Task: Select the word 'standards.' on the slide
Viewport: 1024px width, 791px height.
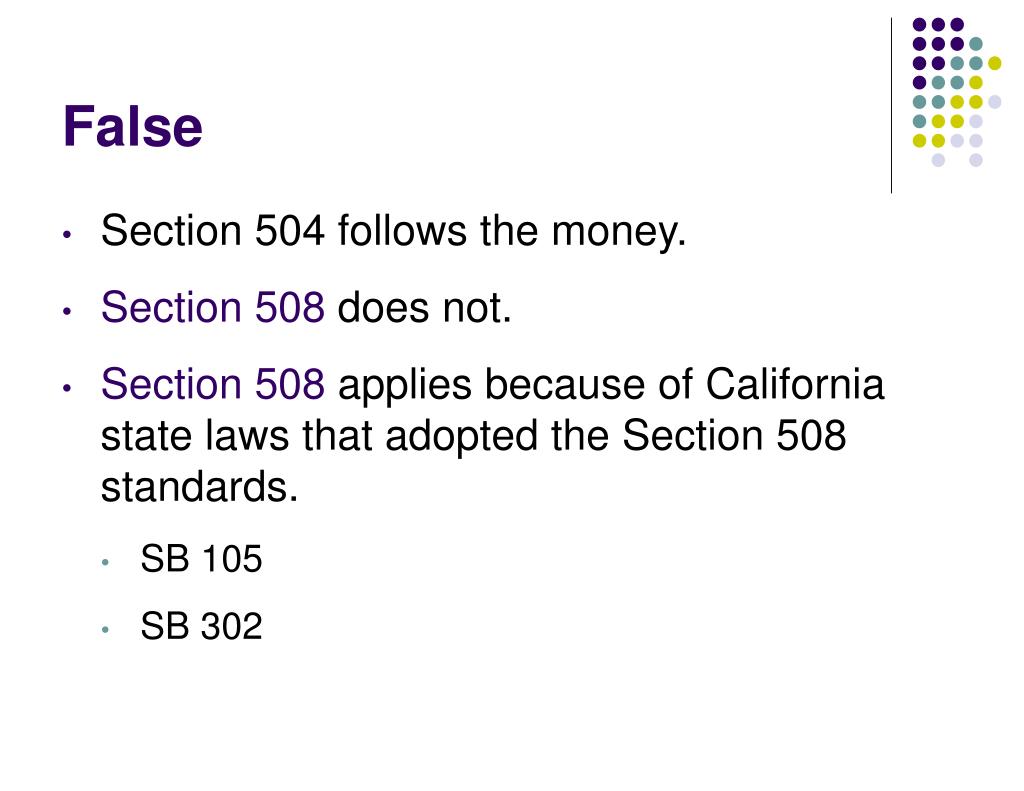Action: [199, 487]
